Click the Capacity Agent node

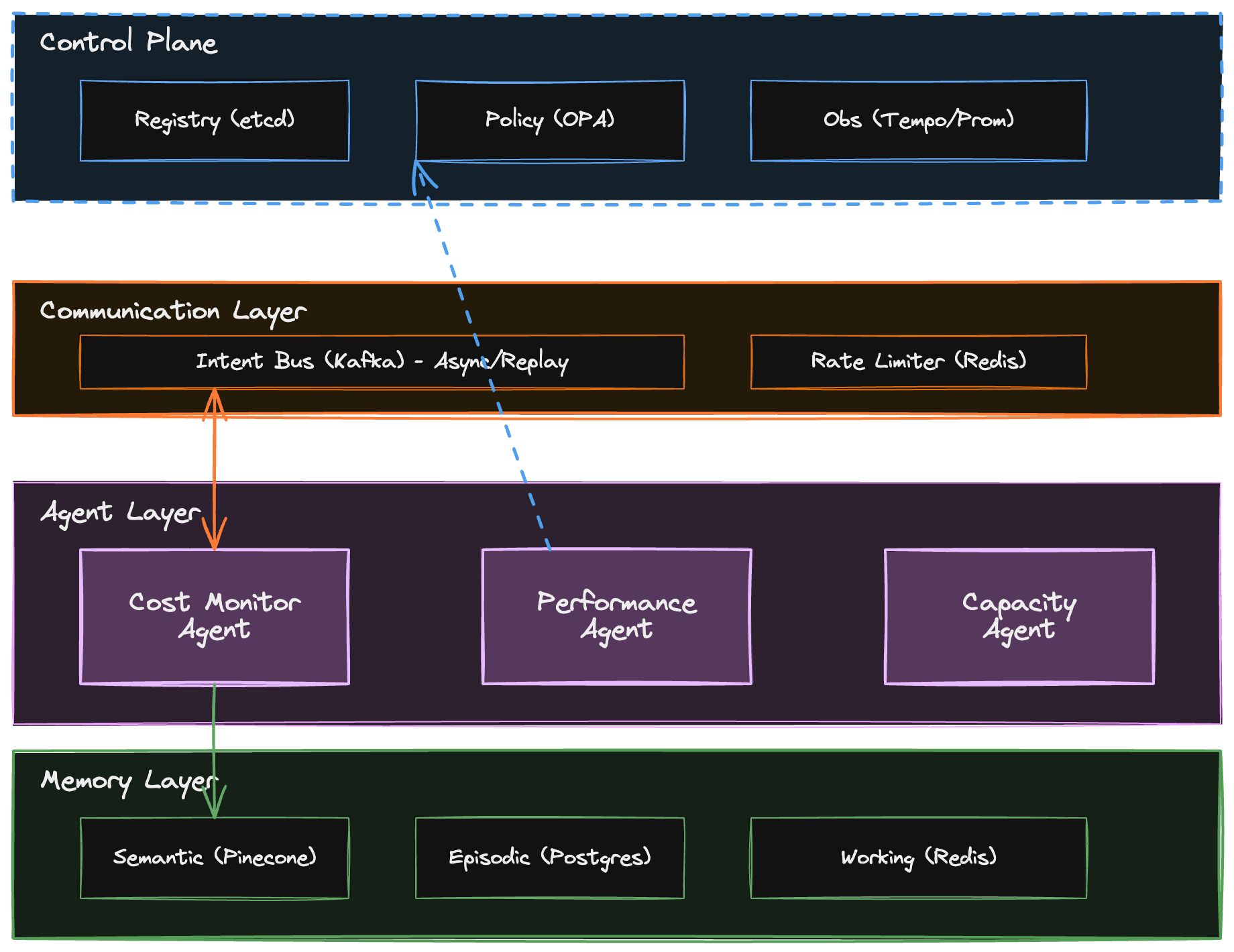coord(1019,617)
